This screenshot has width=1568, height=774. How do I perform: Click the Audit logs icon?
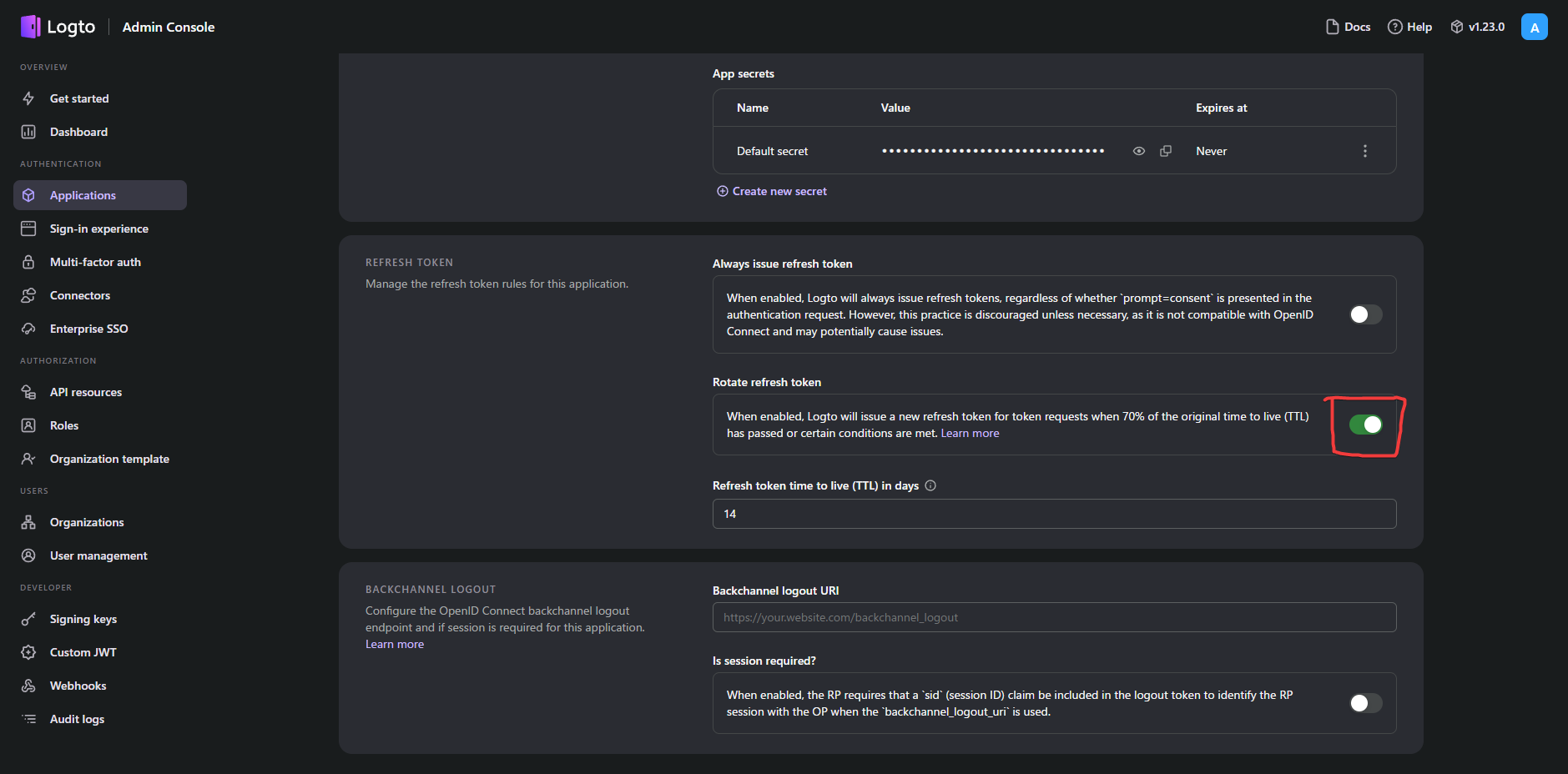(28, 719)
